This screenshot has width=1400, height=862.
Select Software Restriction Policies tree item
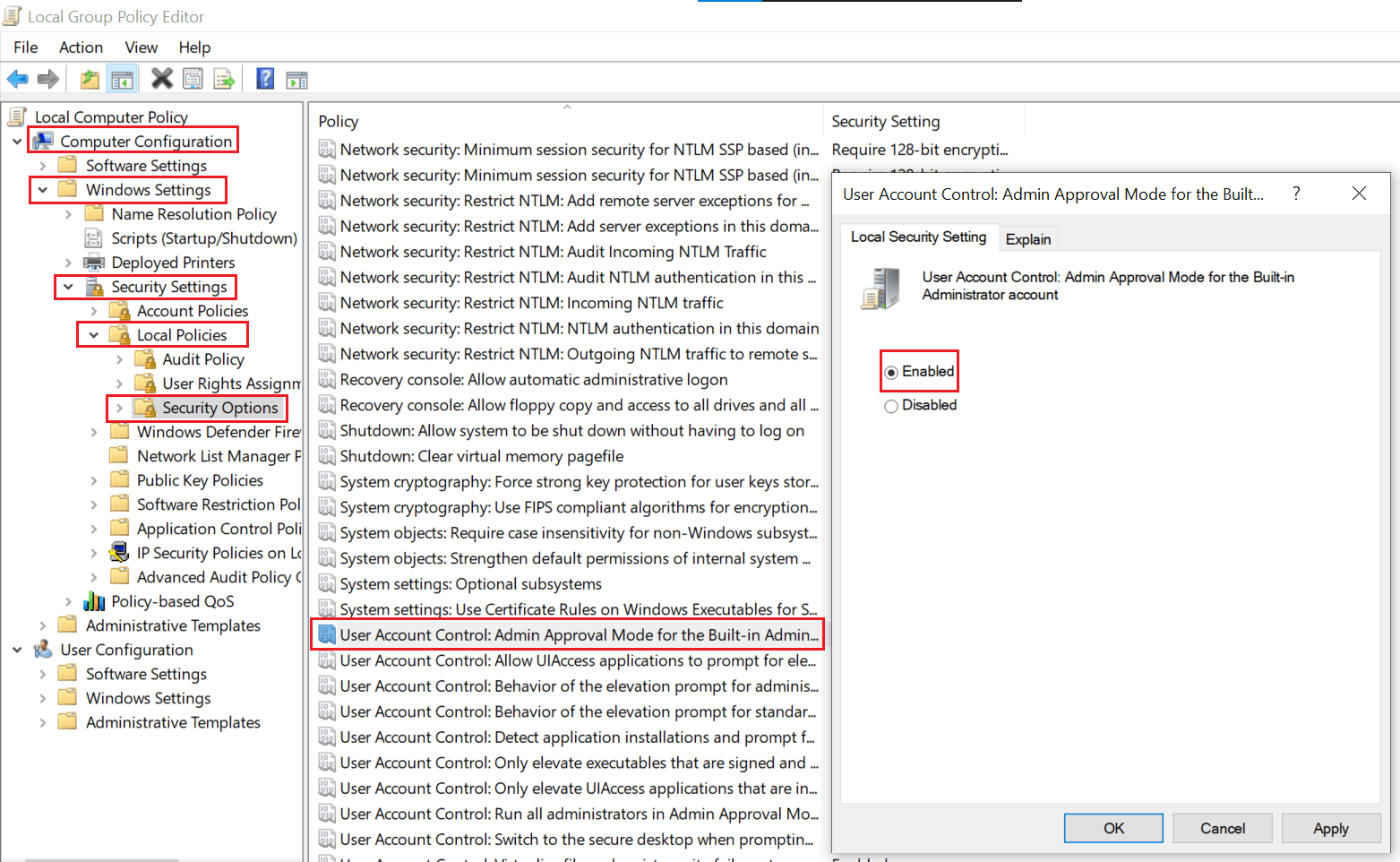pyautogui.click(x=219, y=504)
